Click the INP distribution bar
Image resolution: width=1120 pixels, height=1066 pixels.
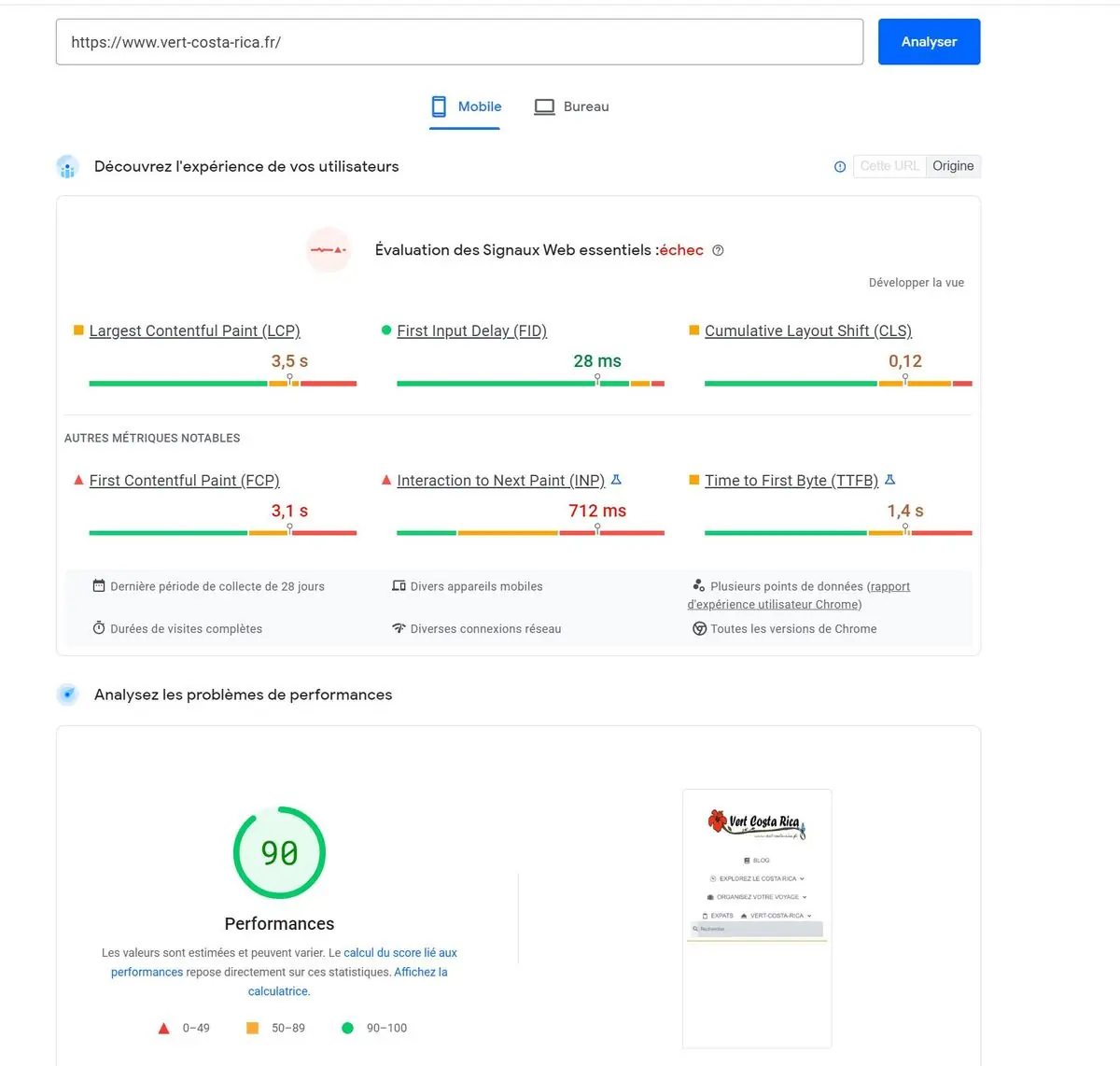click(530, 532)
